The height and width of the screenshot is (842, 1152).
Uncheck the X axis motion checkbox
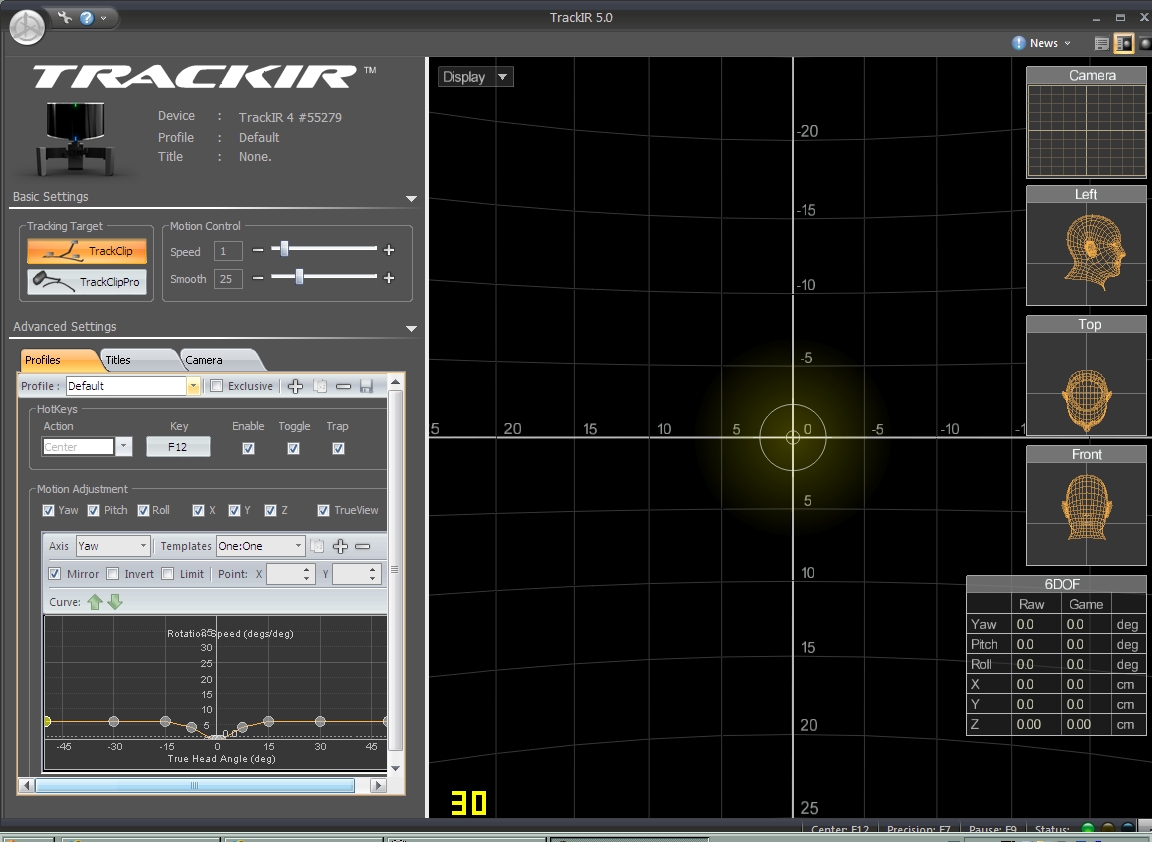pyautogui.click(x=198, y=510)
